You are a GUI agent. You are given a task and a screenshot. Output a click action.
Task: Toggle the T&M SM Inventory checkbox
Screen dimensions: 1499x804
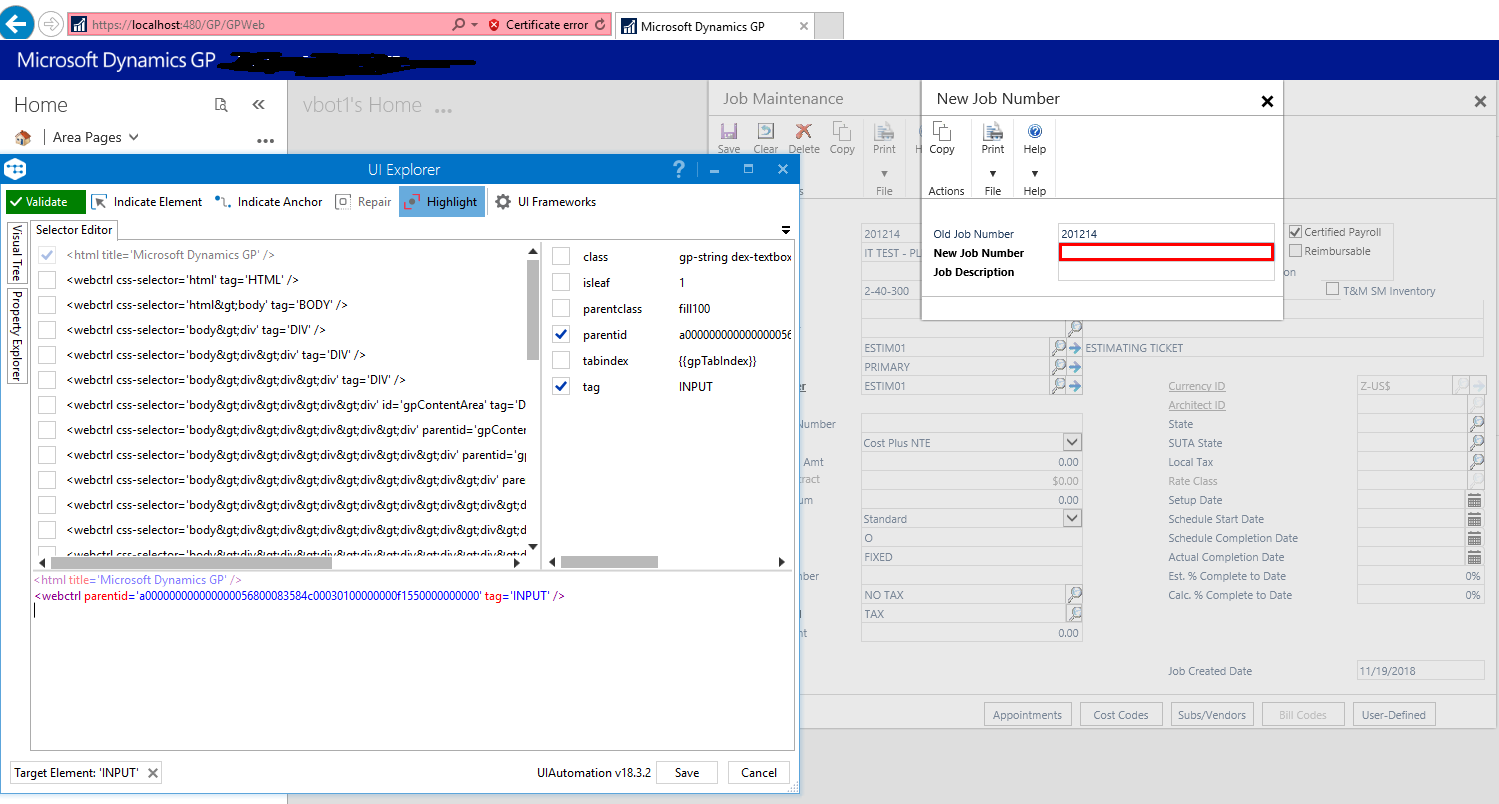(1333, 290)
